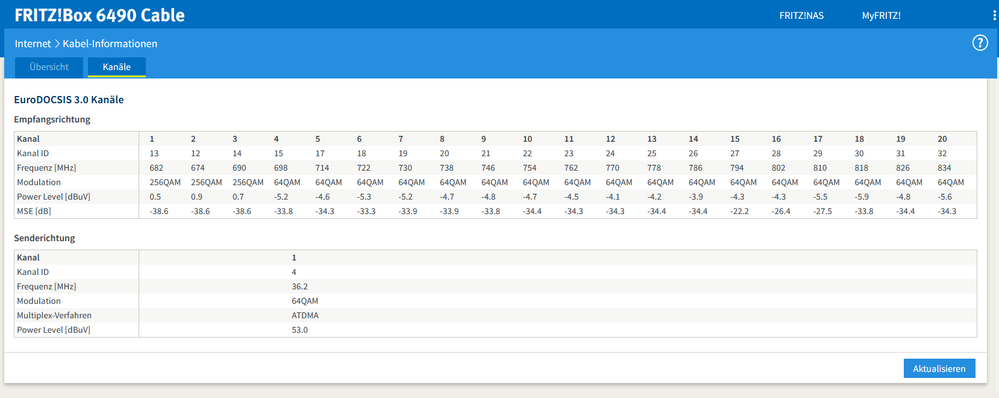Click upstream Power Level [dBuV] label
This screenshot has height=398, width=999.
click(54, 330)
